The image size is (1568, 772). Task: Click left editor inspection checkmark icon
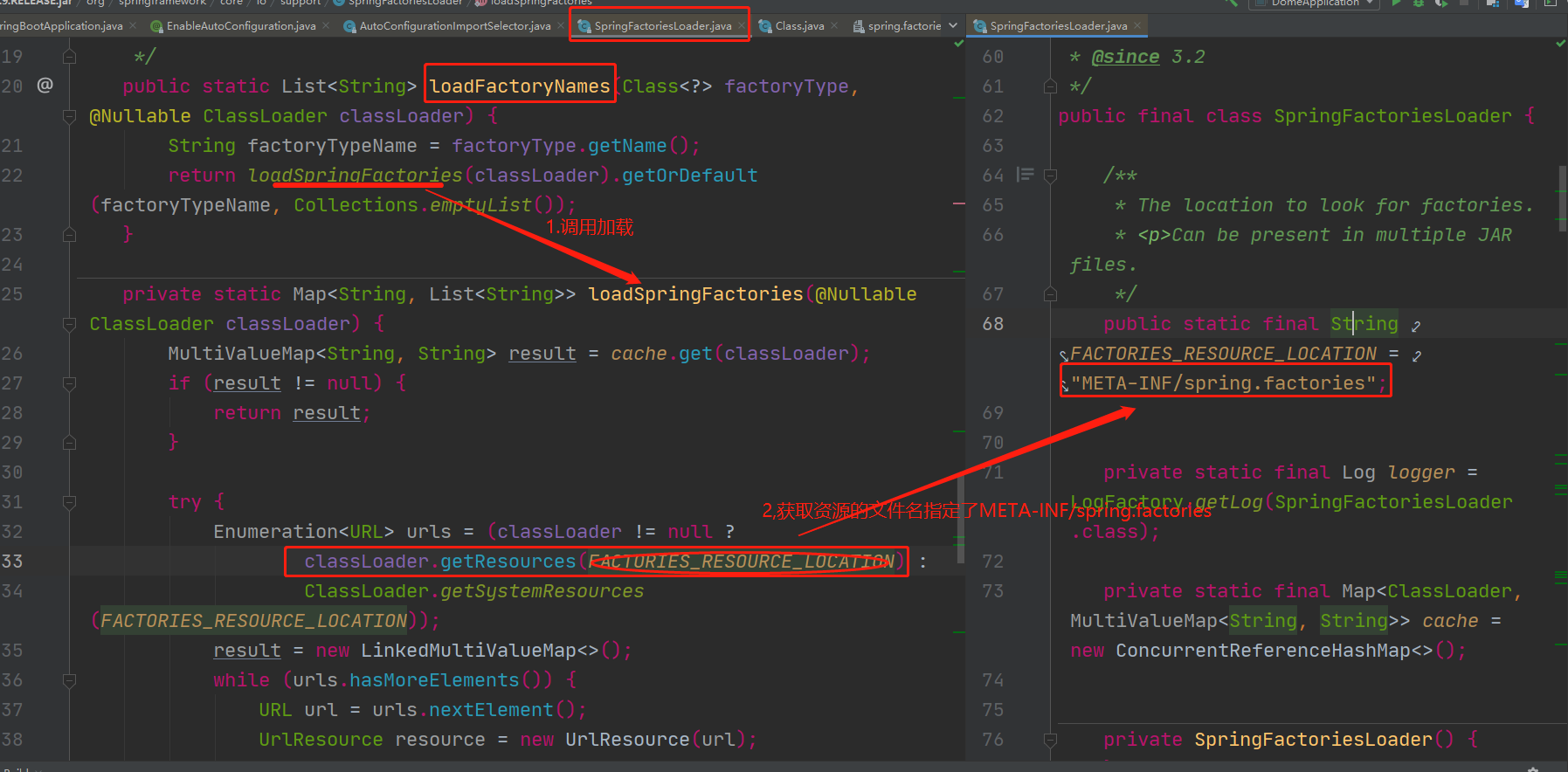[x=959, y=43]
